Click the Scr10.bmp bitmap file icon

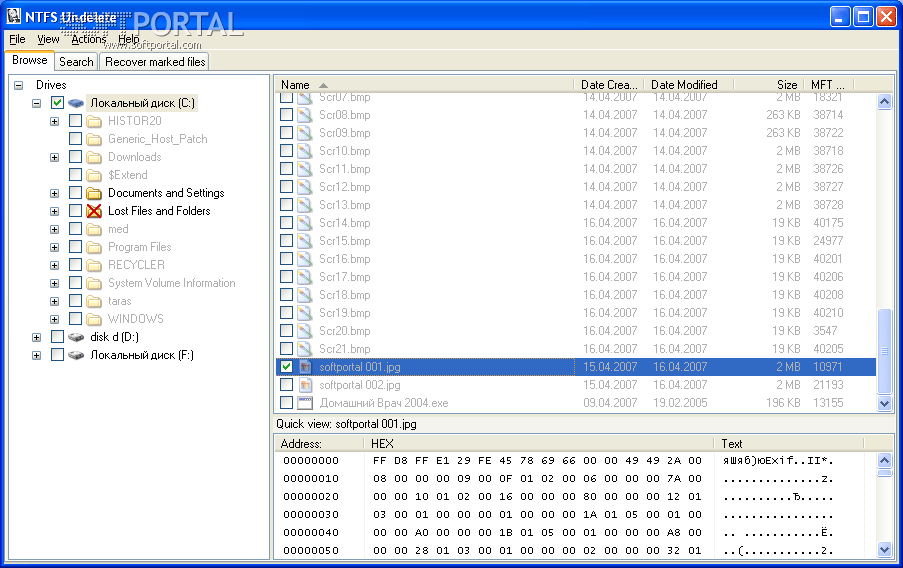(305, 151)
